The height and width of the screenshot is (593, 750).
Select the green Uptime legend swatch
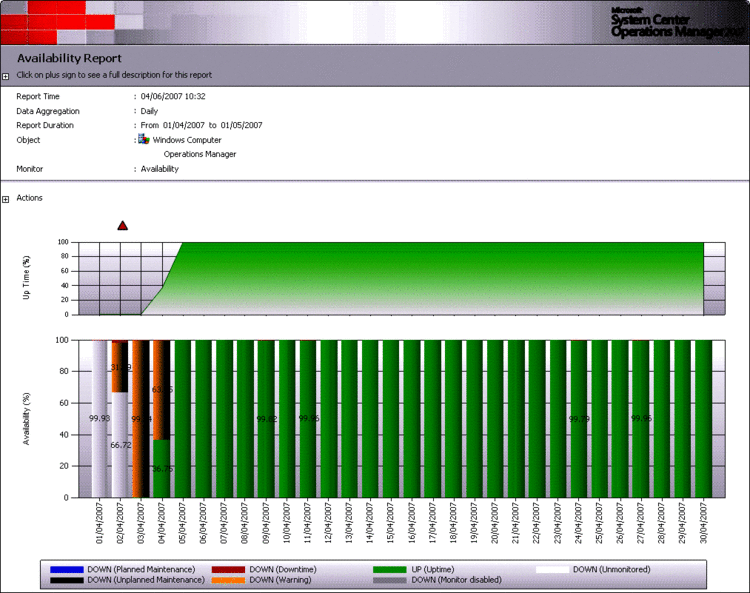pos(389,569)
